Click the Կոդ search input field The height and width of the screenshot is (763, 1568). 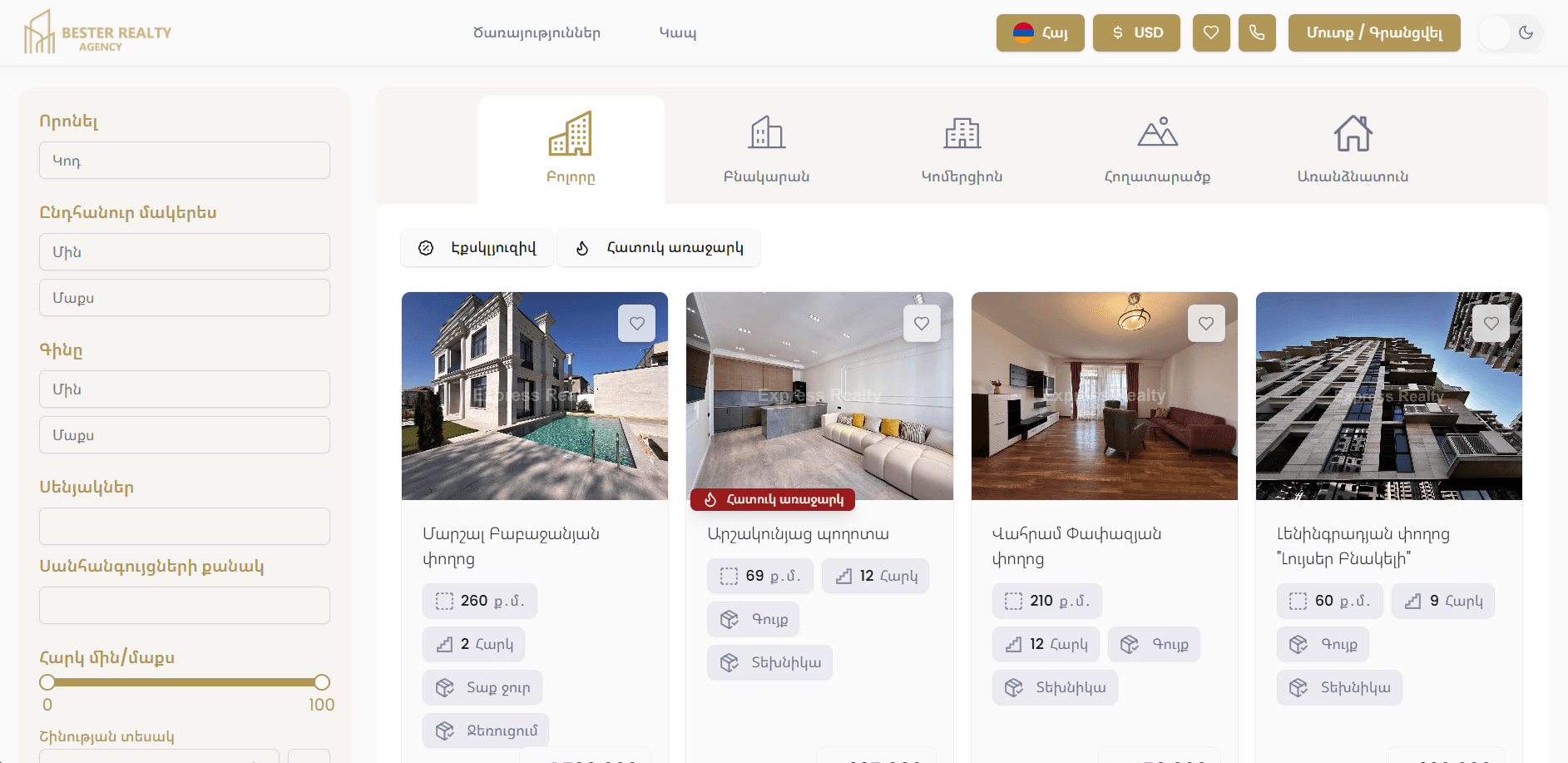pos(184,161)
